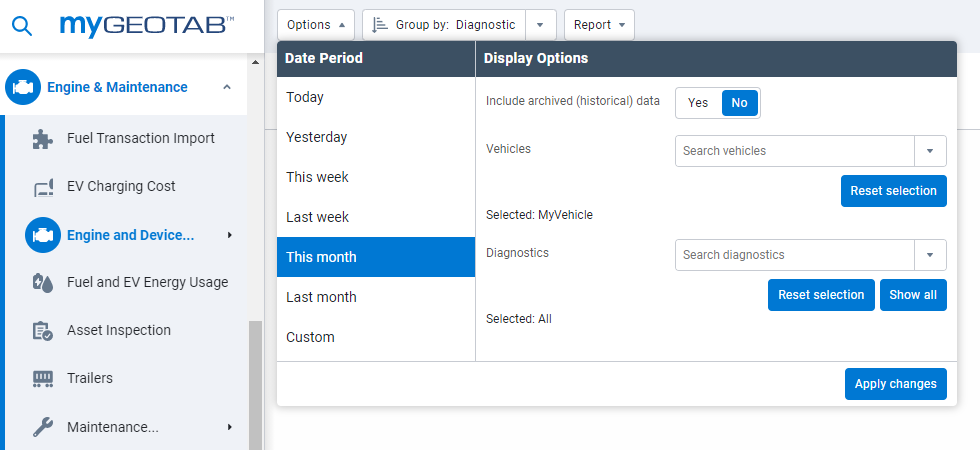Click the Asset Inspection clipboard icon
The image size is (980, 450).
click(x=42, y=331)
